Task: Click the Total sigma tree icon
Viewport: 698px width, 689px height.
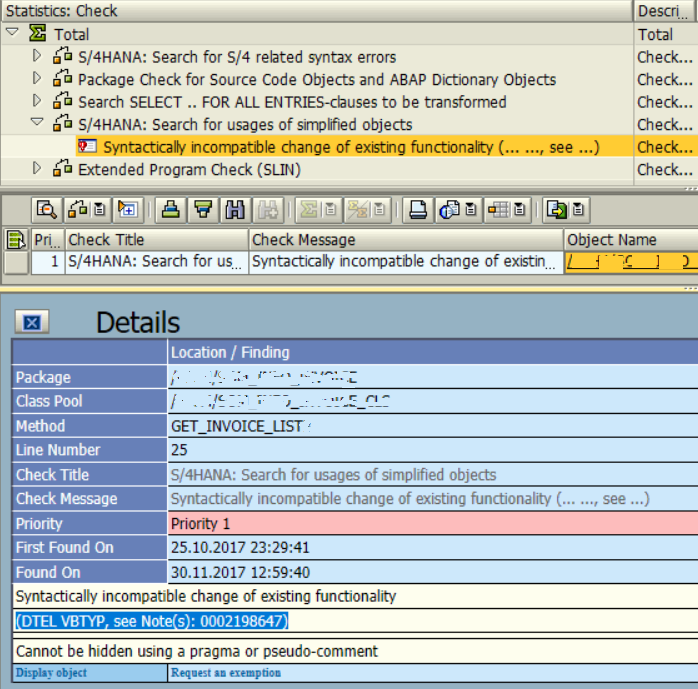Action: pos(37,33)
